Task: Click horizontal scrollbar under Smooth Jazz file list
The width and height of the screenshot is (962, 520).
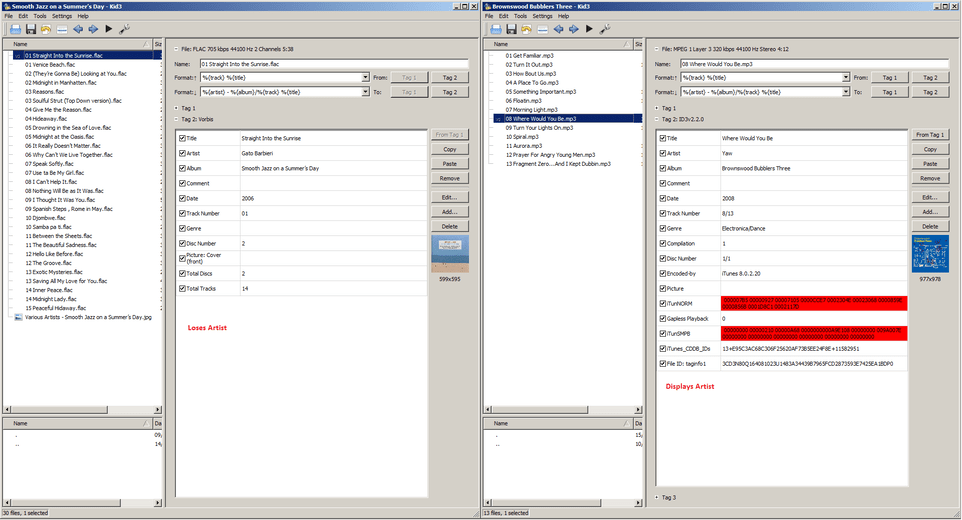Action: tap(82, 409)
